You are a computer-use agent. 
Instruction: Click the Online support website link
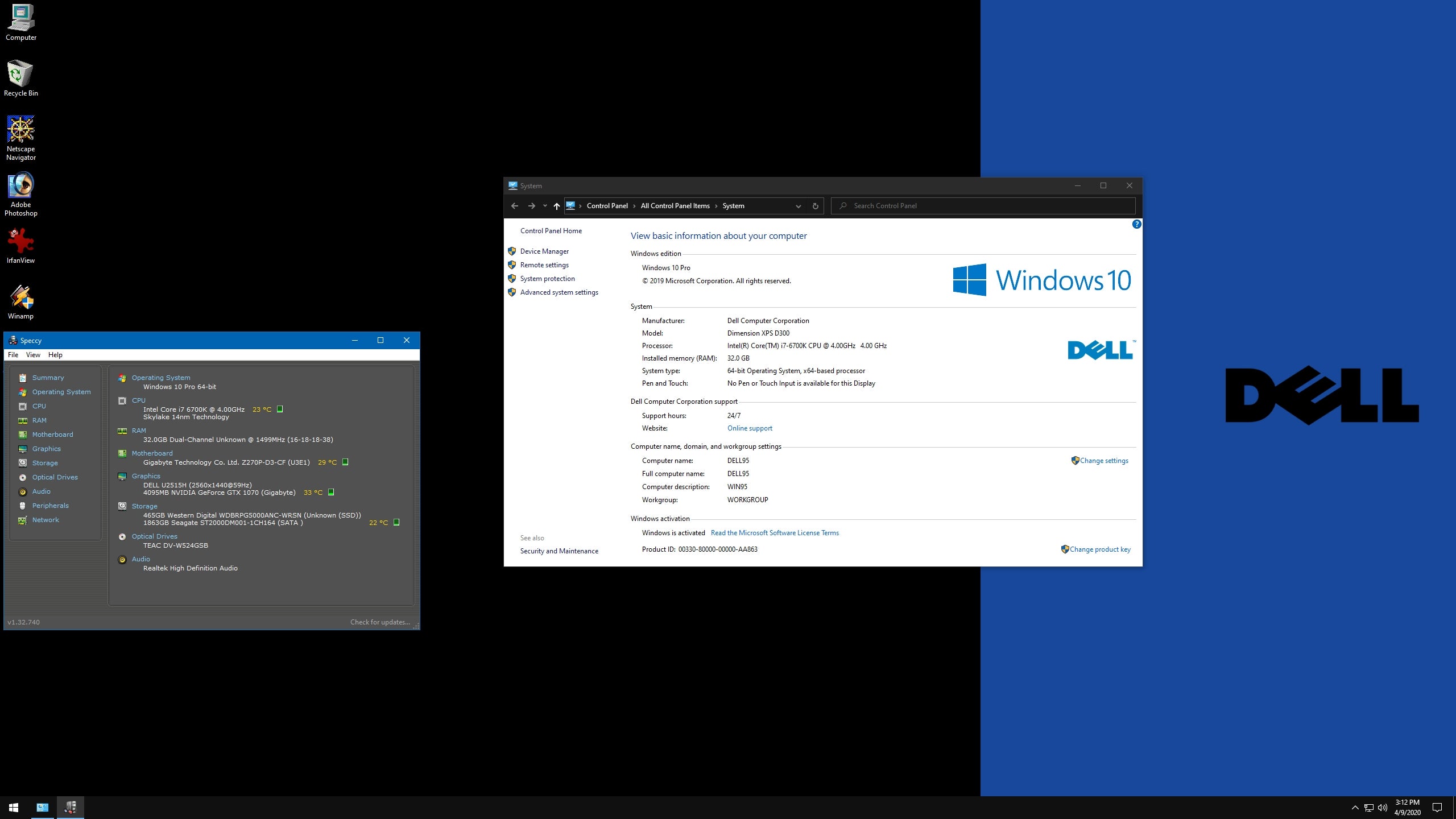750,428
